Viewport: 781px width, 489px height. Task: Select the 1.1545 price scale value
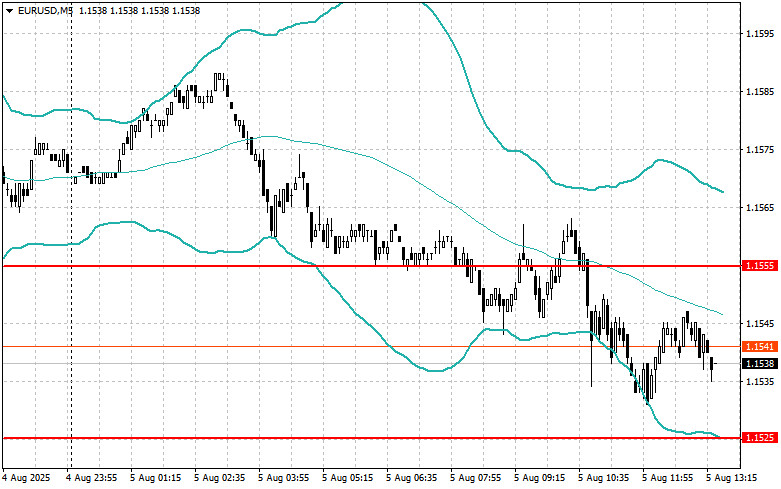click(760, 324)
